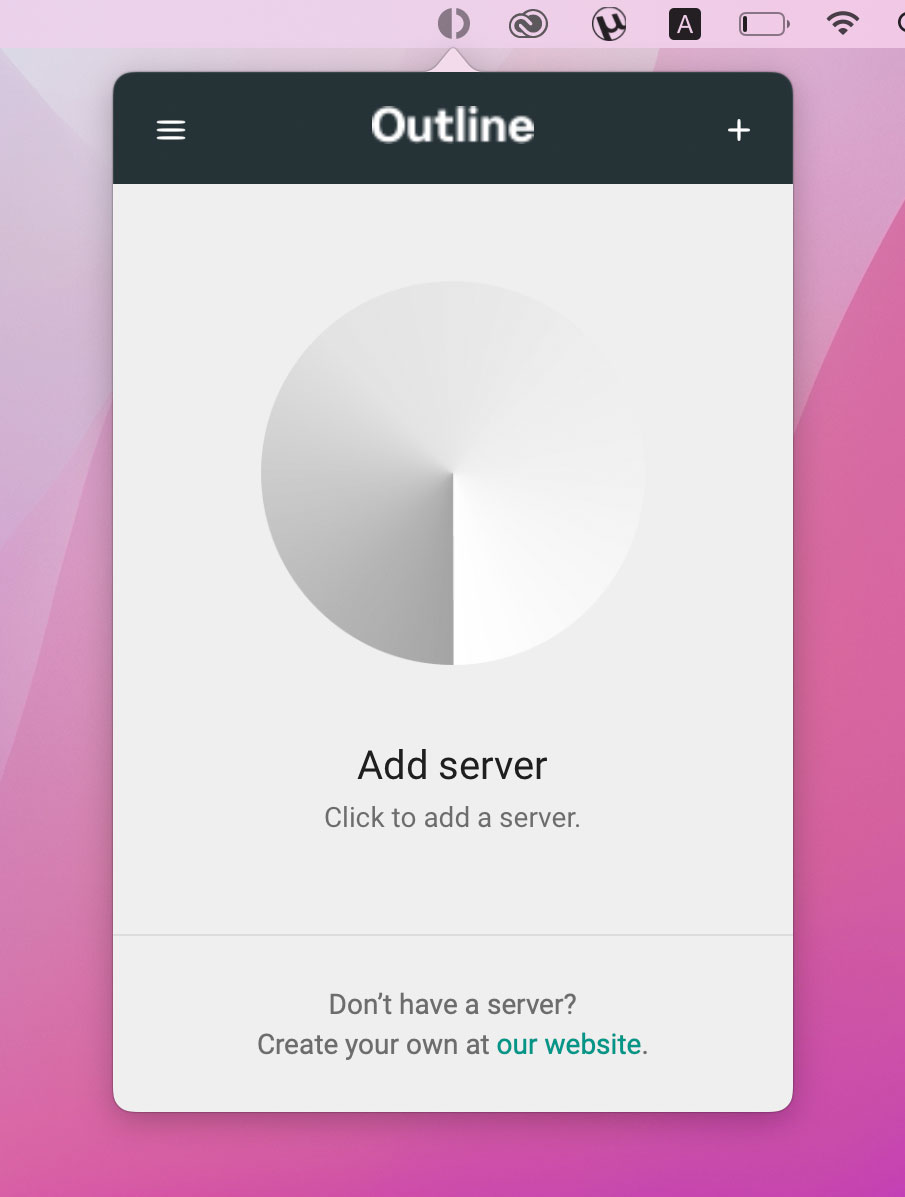This screenshot has height=1197, width=905.
Task: Open the uTorrent menu bar icon
Action: [x=609, y=24]
